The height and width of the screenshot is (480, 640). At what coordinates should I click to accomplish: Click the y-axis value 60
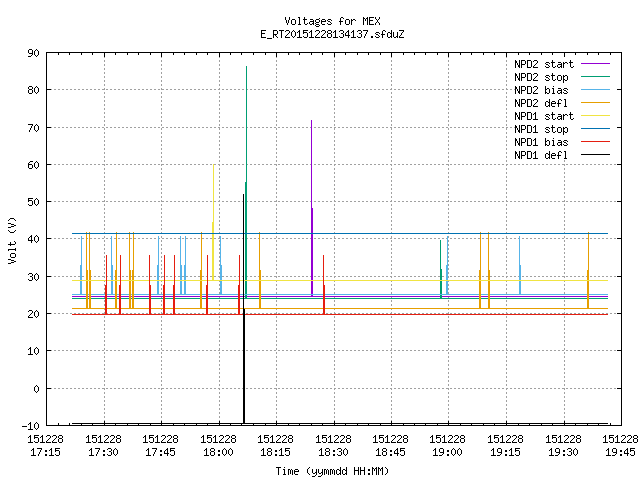(33, 165)
